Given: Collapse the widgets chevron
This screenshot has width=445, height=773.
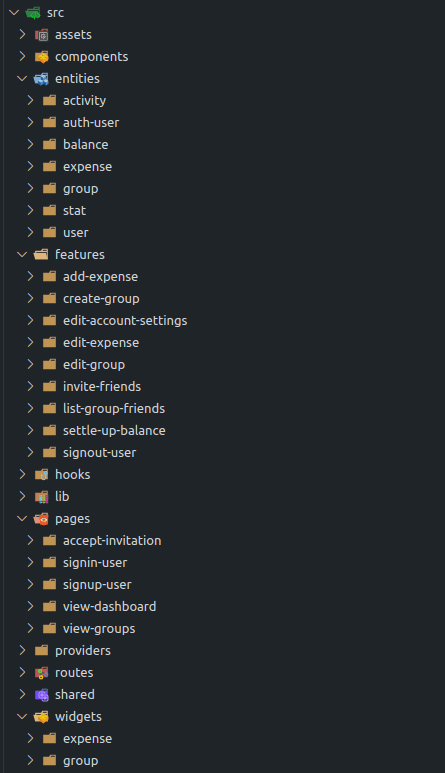Looking at the screenshot, I should pos(22,717).
